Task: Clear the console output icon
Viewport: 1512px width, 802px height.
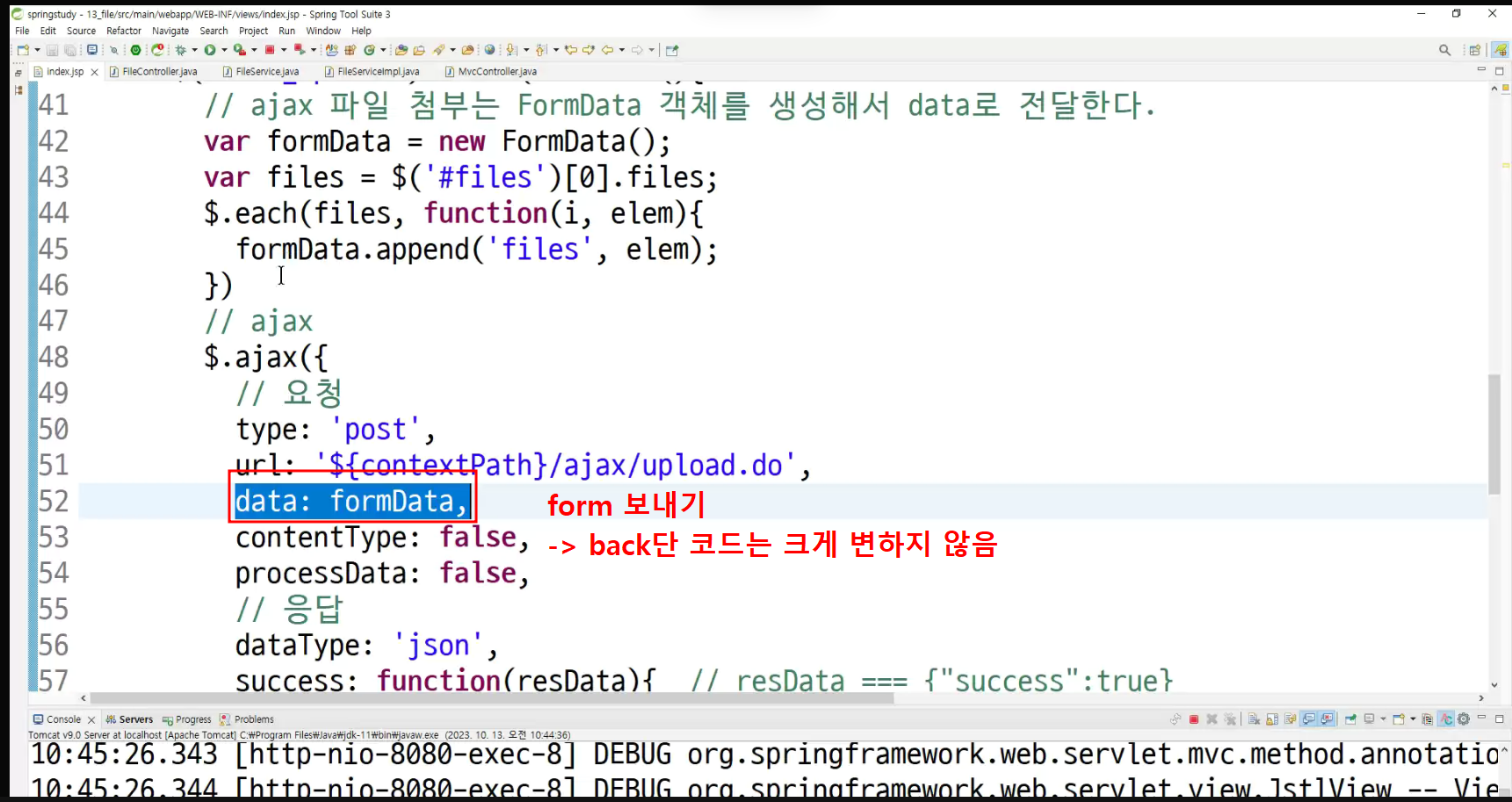Action: pos(1255,719)
